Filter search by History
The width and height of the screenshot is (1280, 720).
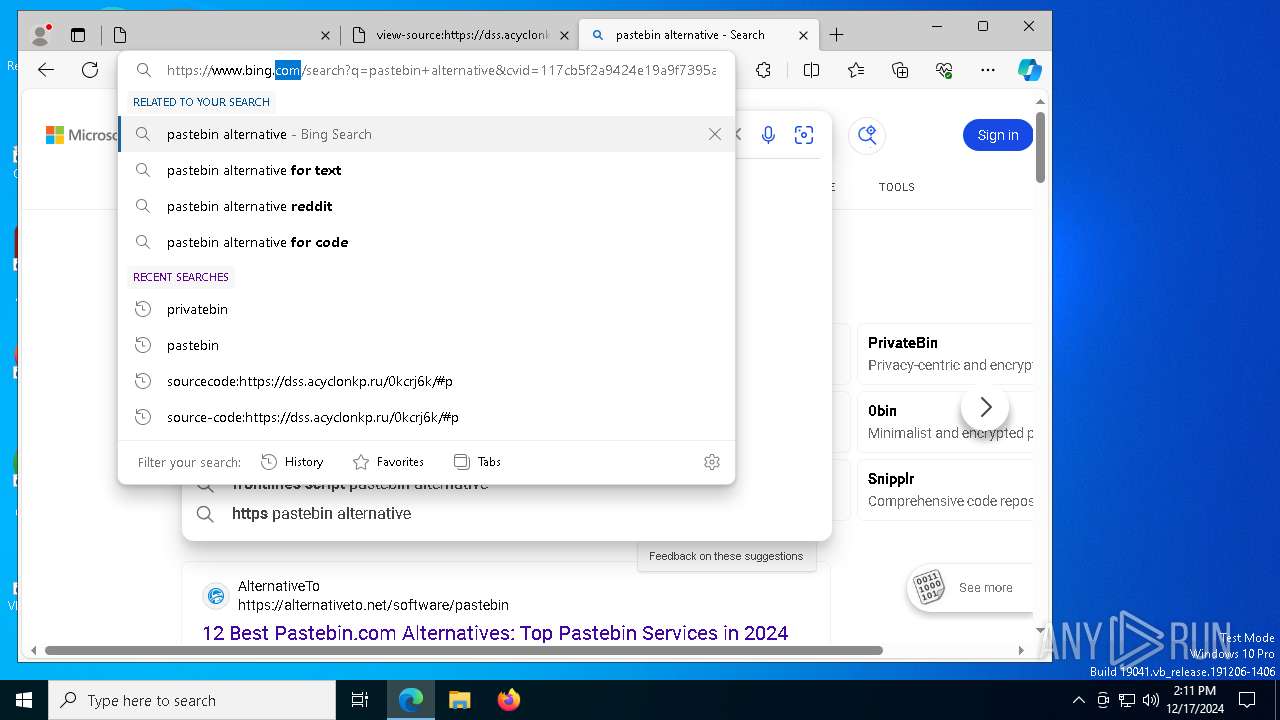pos(292,462)
